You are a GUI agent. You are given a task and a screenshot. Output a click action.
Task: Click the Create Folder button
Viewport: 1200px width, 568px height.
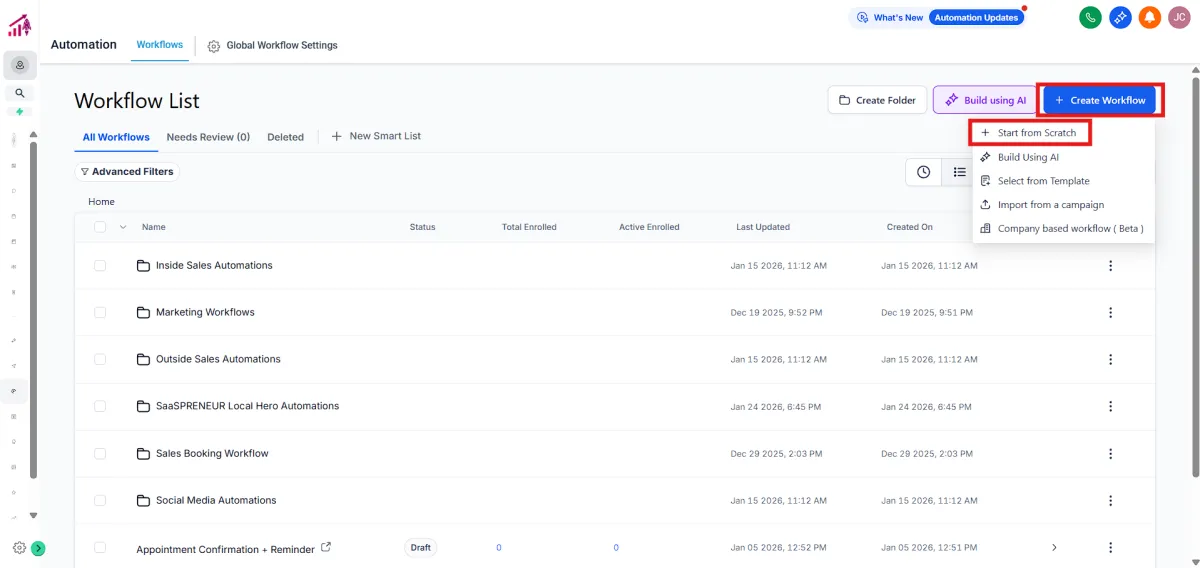point(876,100)
